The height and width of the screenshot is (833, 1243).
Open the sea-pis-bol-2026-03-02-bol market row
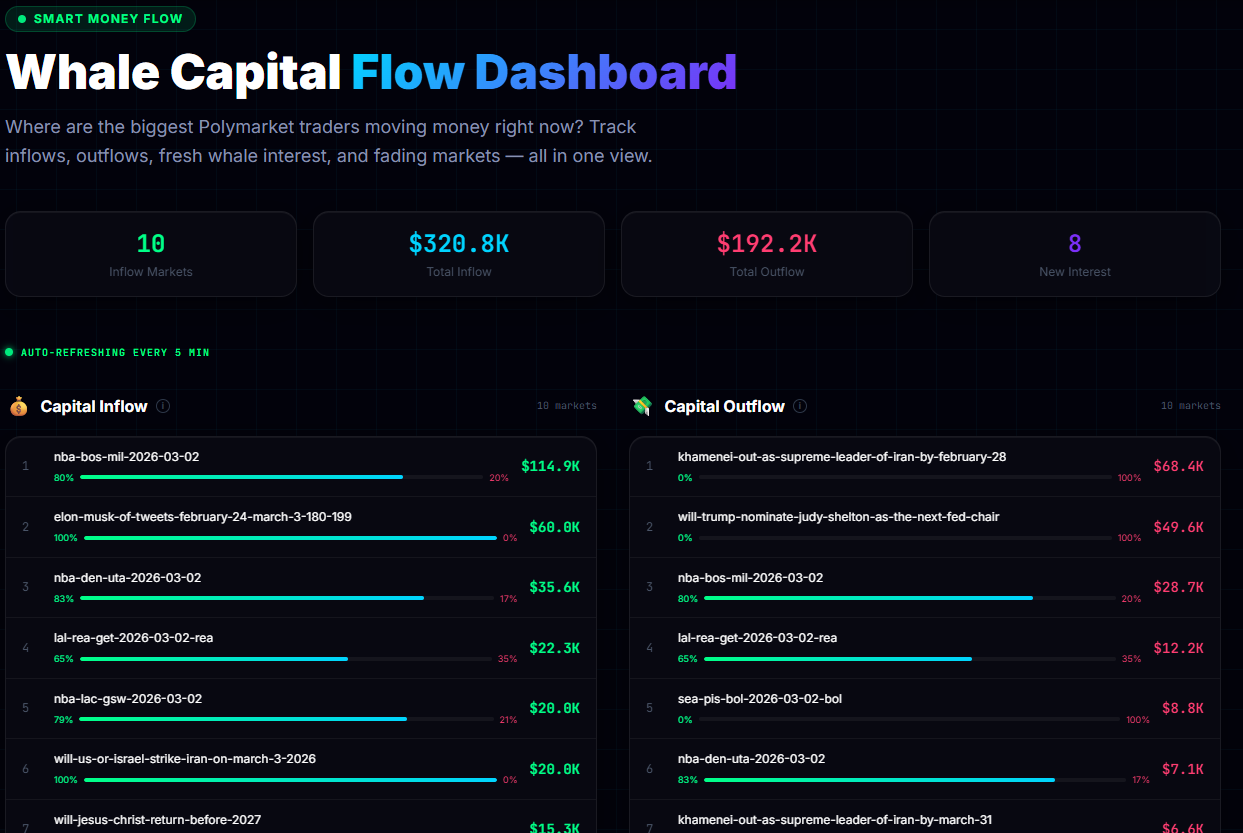(x=925, y=708)
